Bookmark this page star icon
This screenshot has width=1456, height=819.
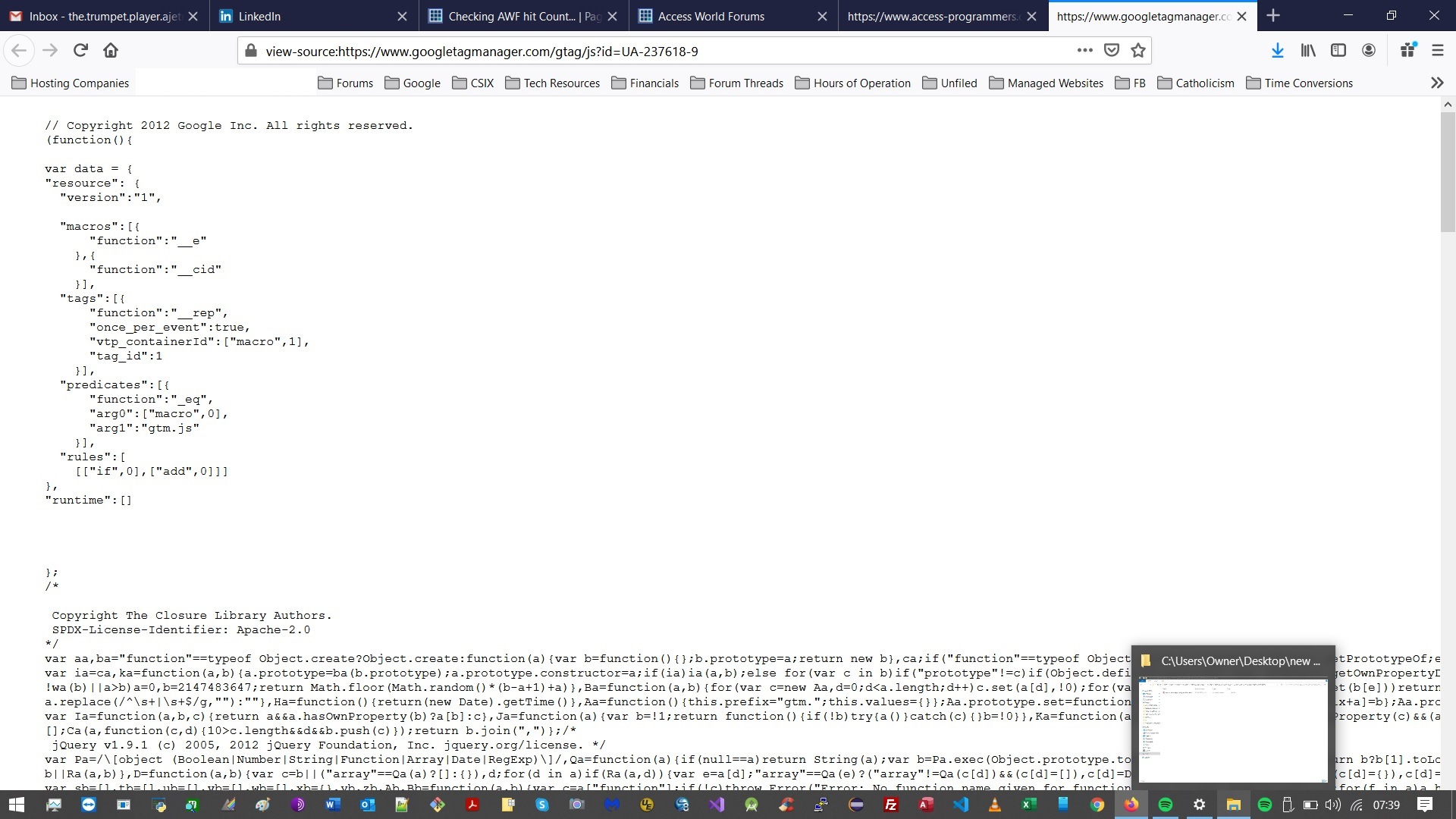[1138, 51]
